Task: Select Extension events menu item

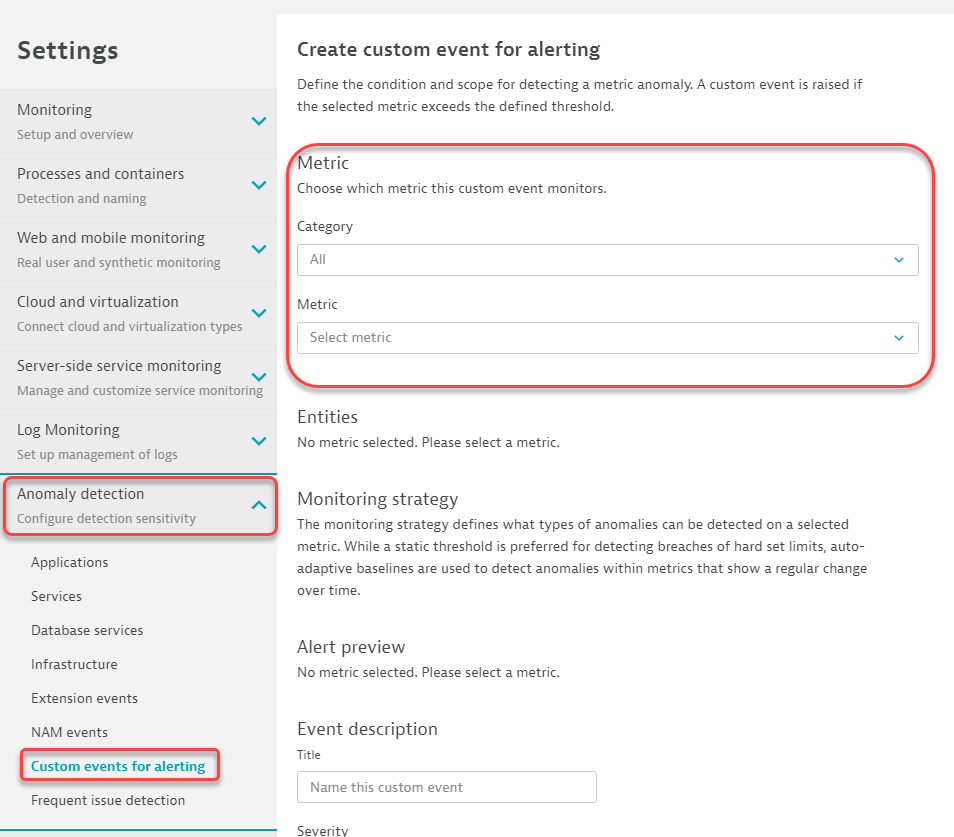Action: [x=84, y=698]
